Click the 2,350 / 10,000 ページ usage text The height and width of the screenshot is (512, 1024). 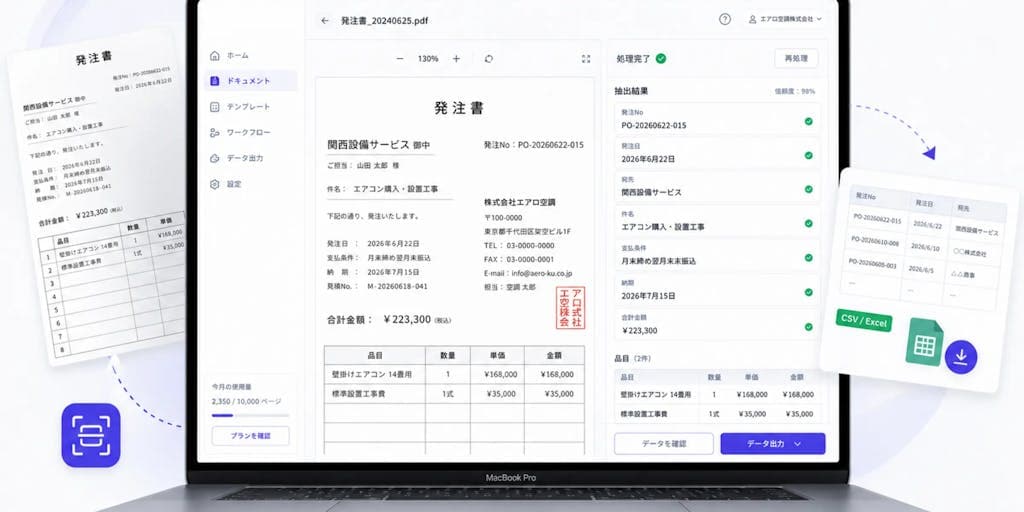point(246,402)
